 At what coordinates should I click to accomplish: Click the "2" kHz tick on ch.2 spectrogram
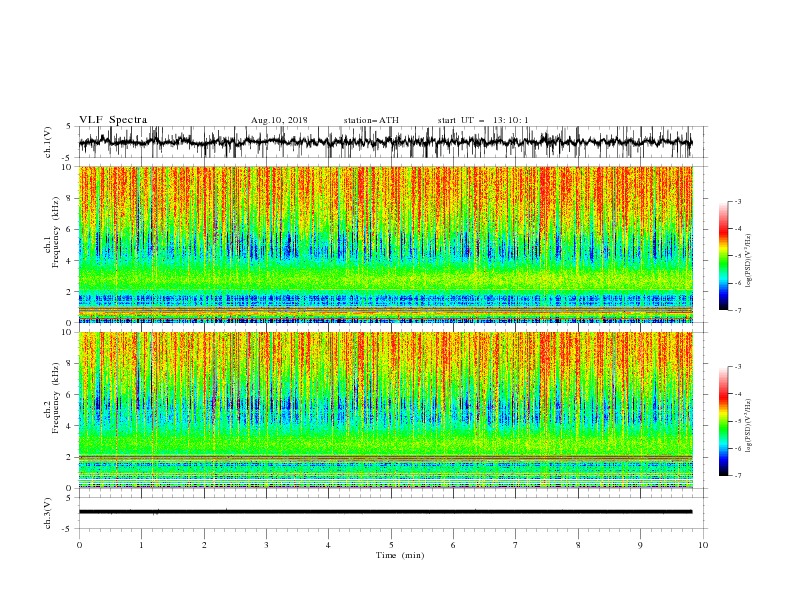point(71,457)
